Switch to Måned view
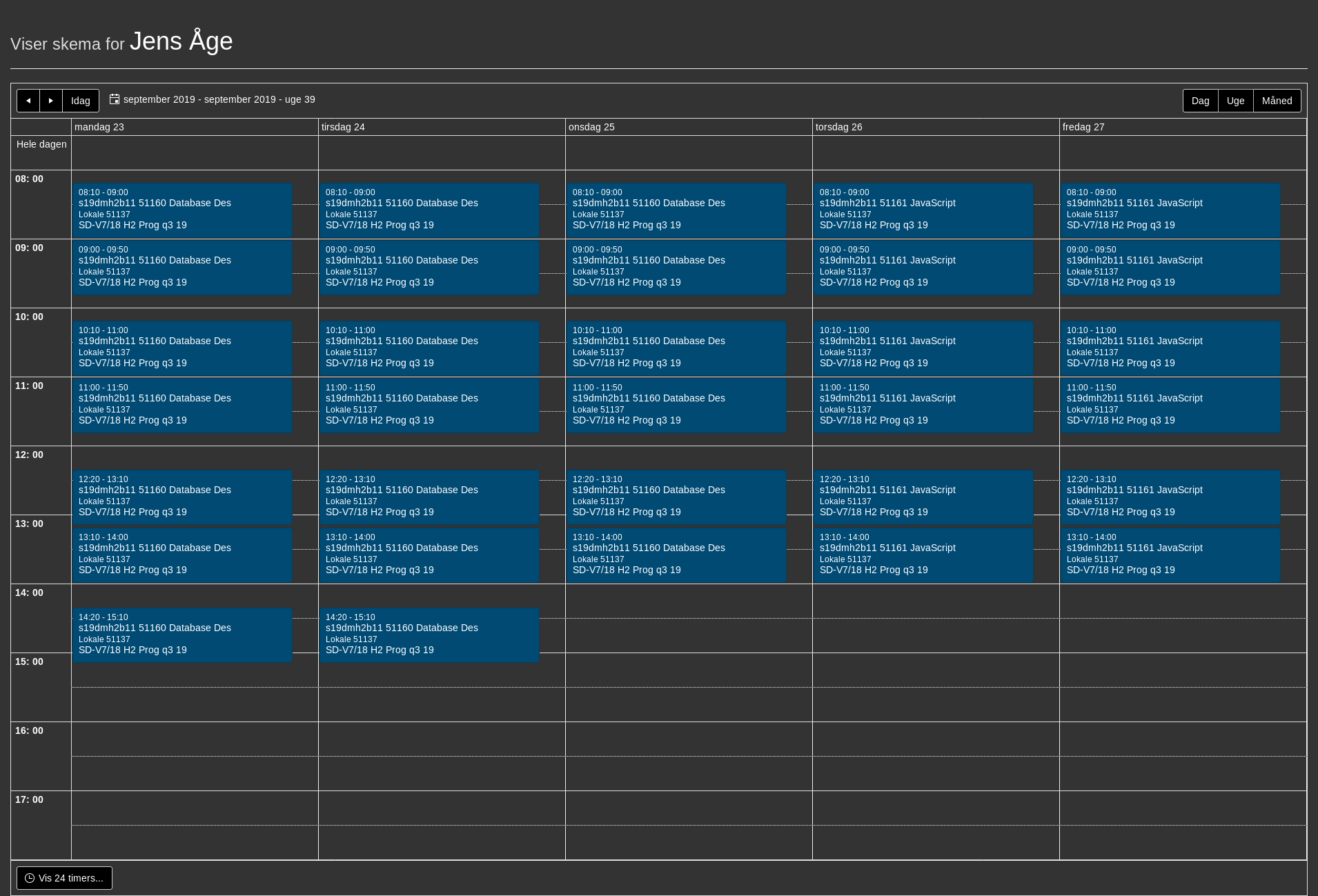This screenshot has height=896, width=1318. [x=1277, y=101]
